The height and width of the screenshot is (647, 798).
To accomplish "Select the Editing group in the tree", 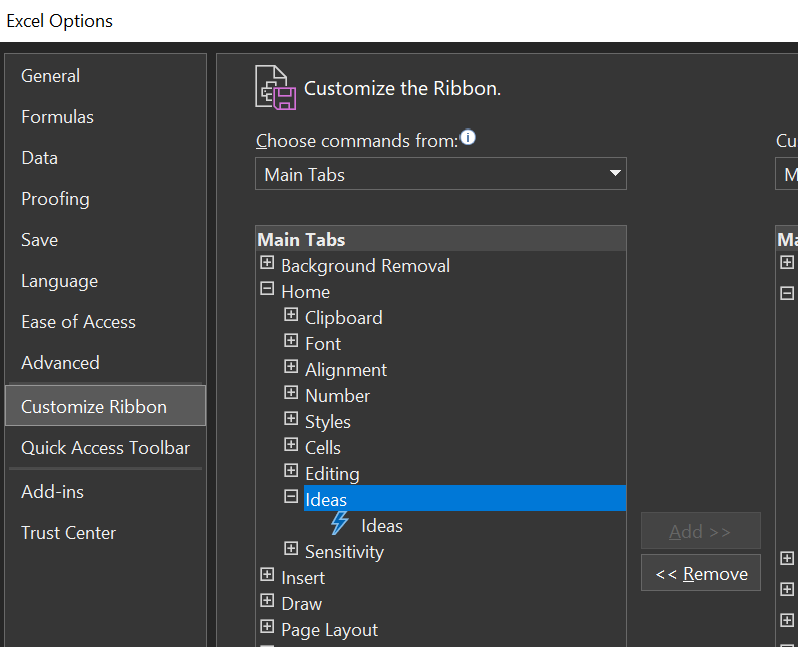I will pyautogui.click(x=332, y=474).
